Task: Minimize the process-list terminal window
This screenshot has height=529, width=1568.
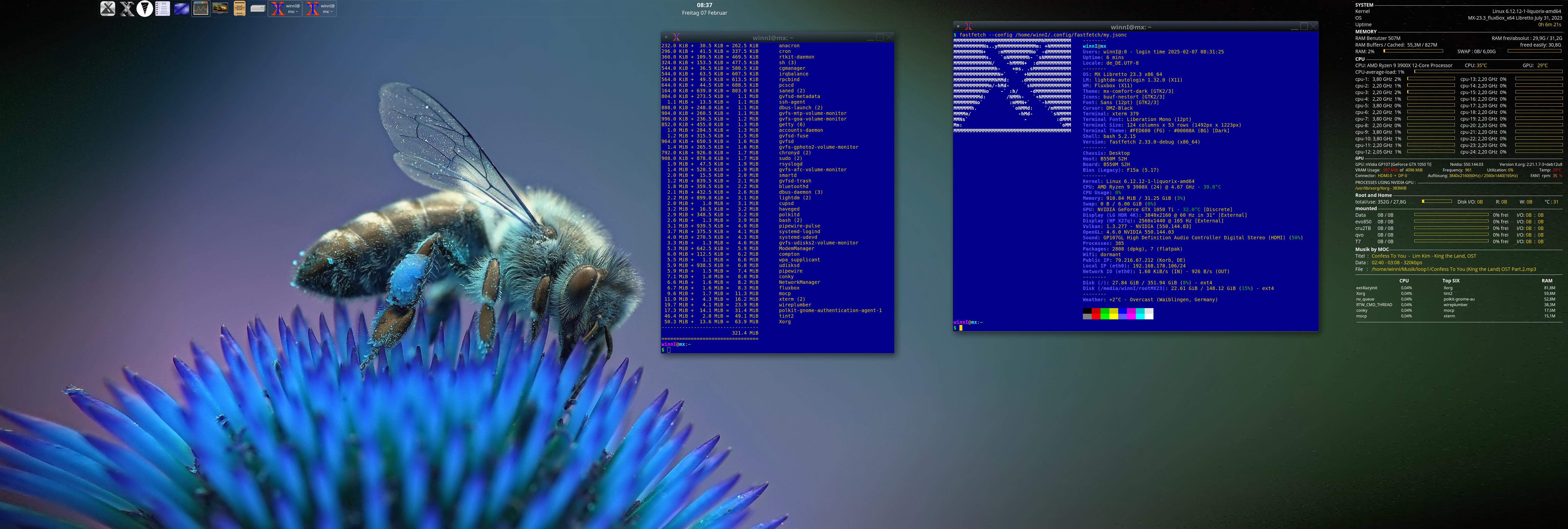Action: (x=870, y=38)
